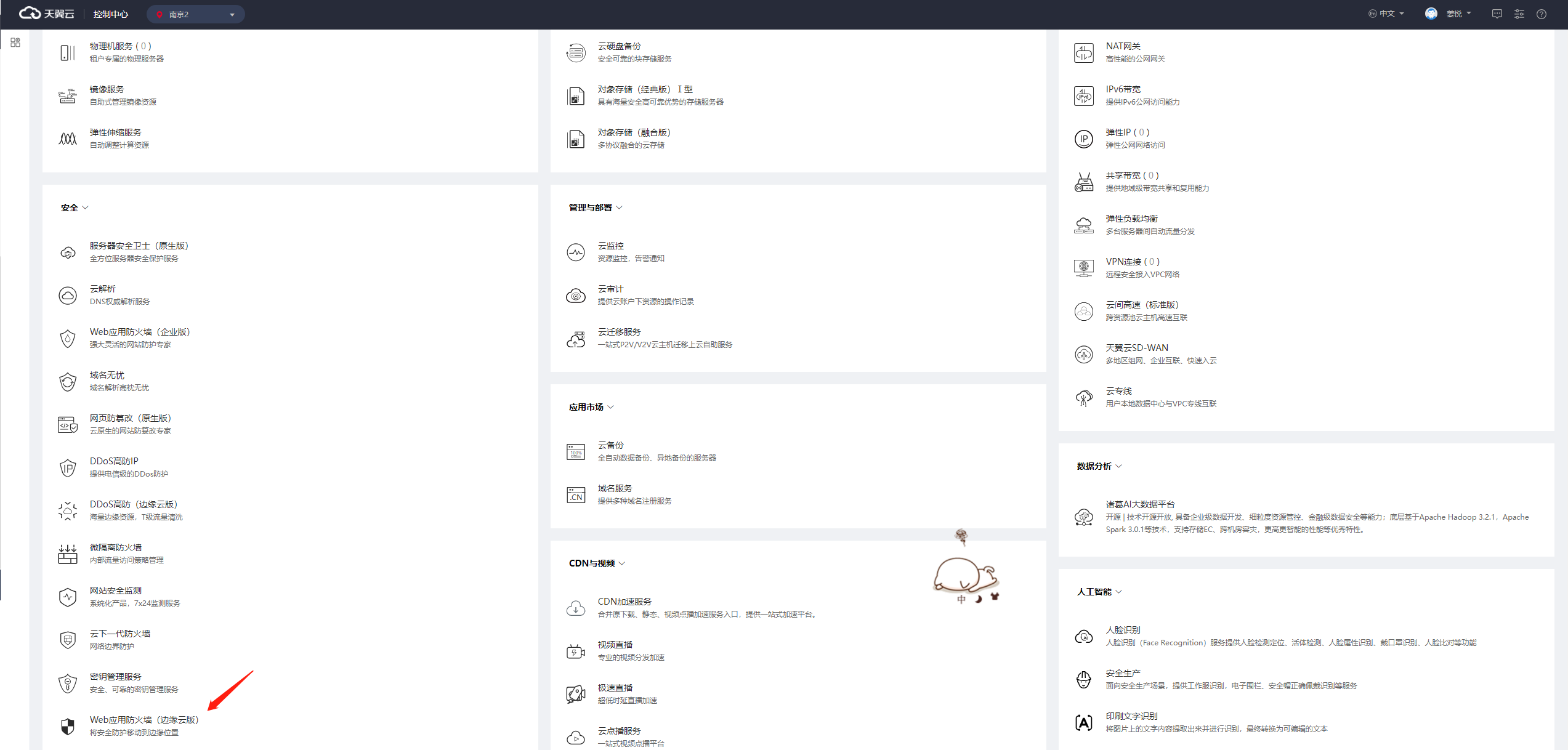
Task: Open 云间高速（标准版）
Action: [1142, 305]
